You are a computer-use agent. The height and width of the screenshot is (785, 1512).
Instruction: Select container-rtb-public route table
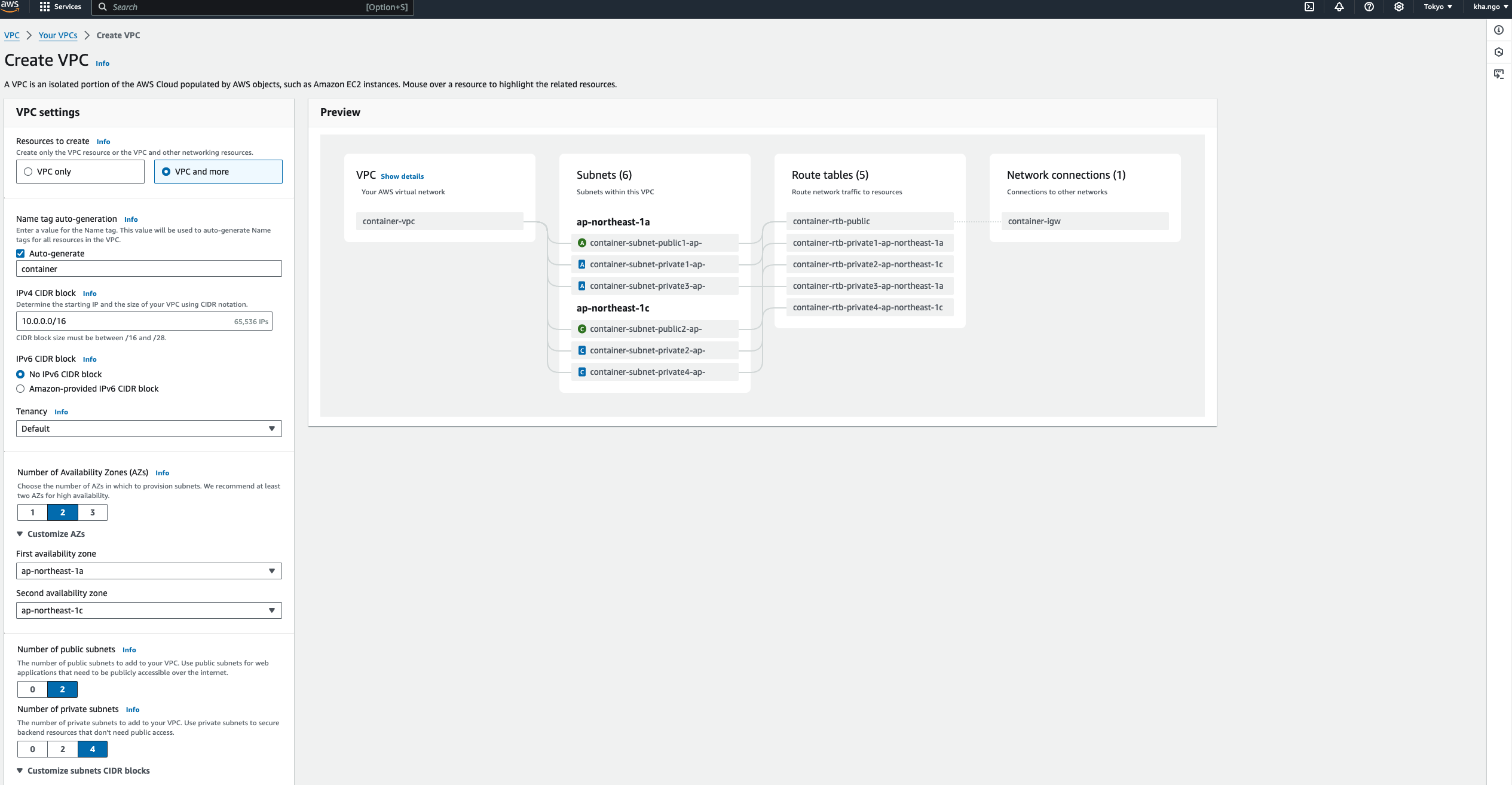870,221
